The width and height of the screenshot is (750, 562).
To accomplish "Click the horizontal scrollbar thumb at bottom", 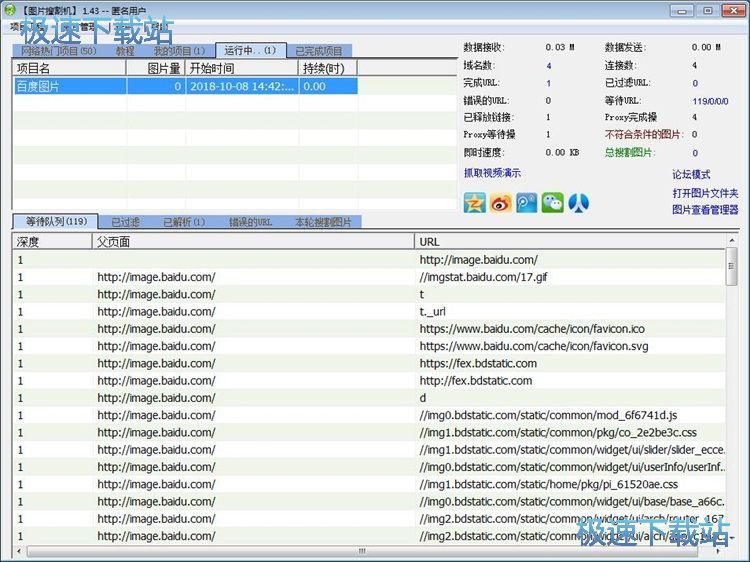I will coord(362,551).
